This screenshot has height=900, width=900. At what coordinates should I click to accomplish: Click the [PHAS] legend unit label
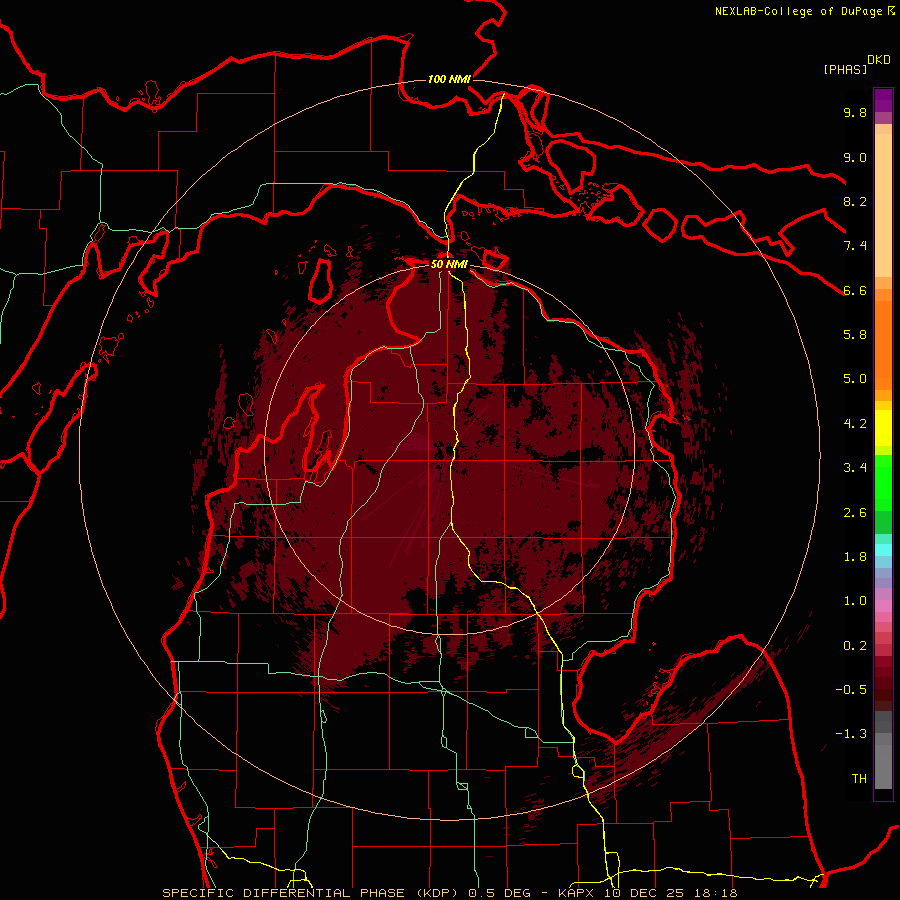coord(845,69)
